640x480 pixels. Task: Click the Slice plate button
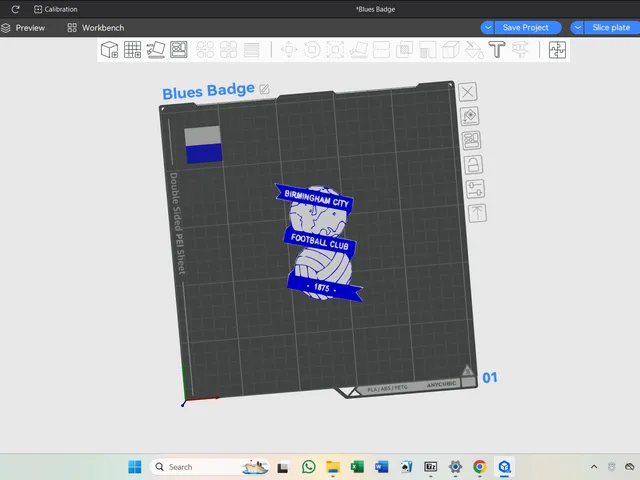[612, 28]
